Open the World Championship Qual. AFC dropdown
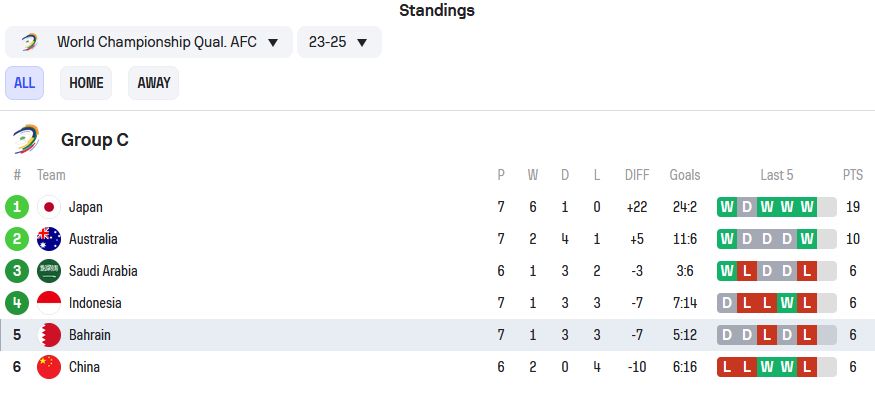 (149, 42)
